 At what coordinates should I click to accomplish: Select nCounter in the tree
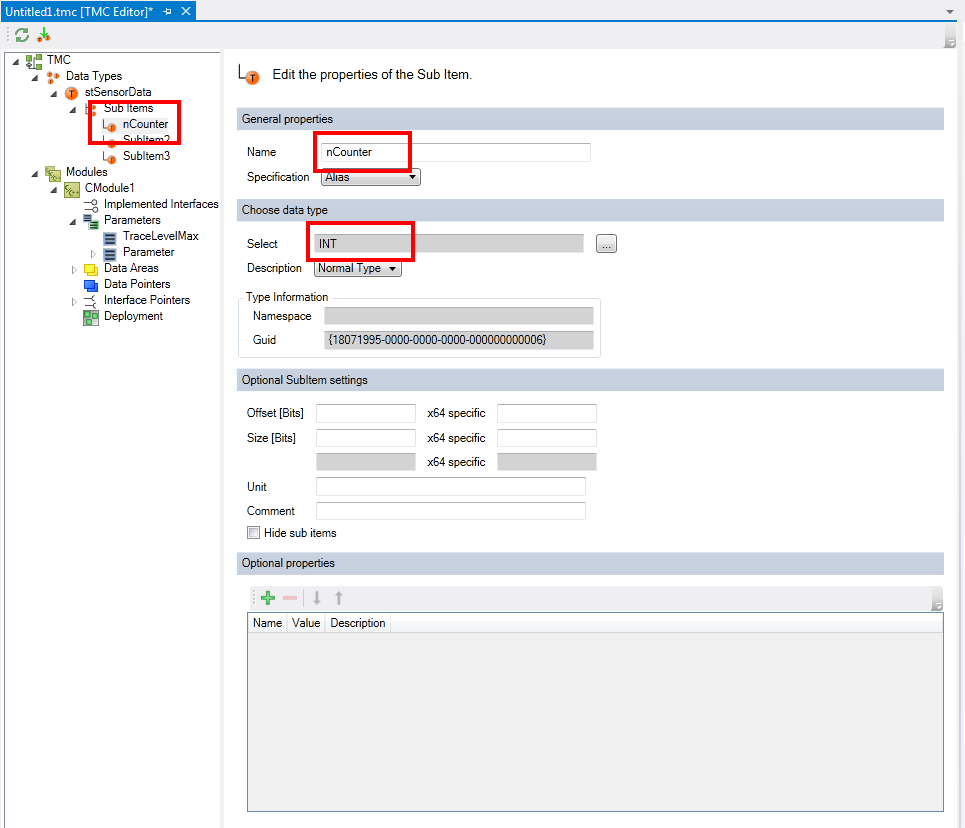(145, 124)
